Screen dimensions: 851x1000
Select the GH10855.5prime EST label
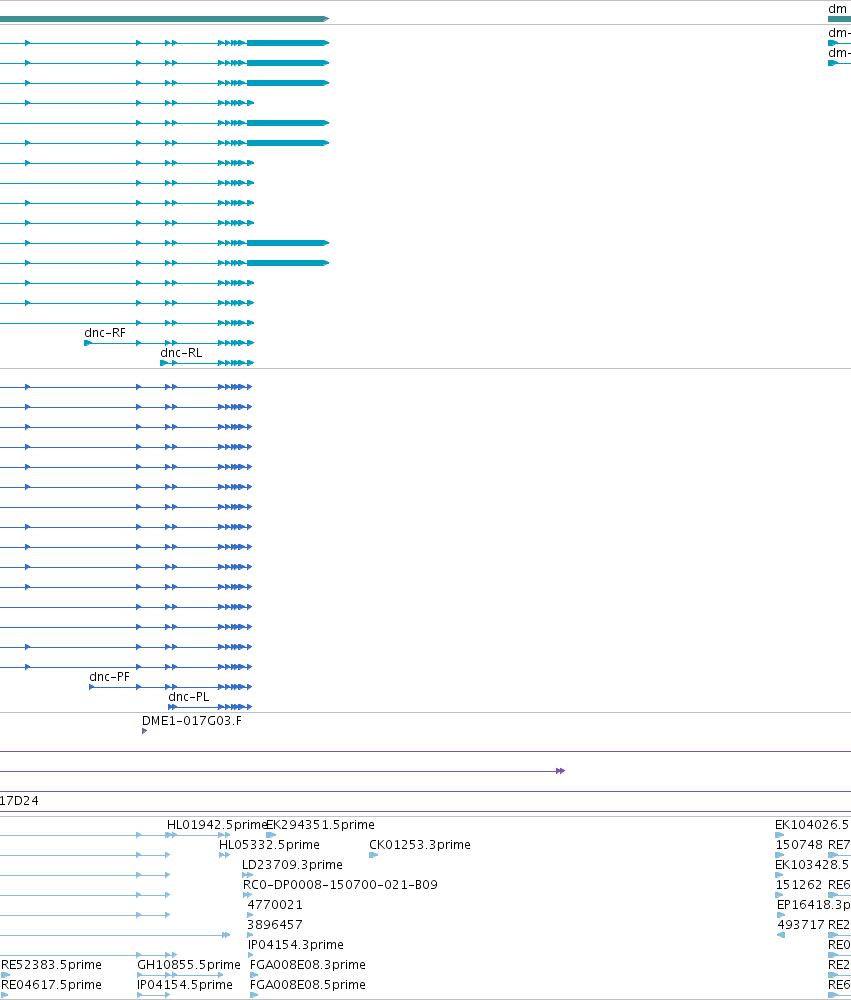click(189, 965)
